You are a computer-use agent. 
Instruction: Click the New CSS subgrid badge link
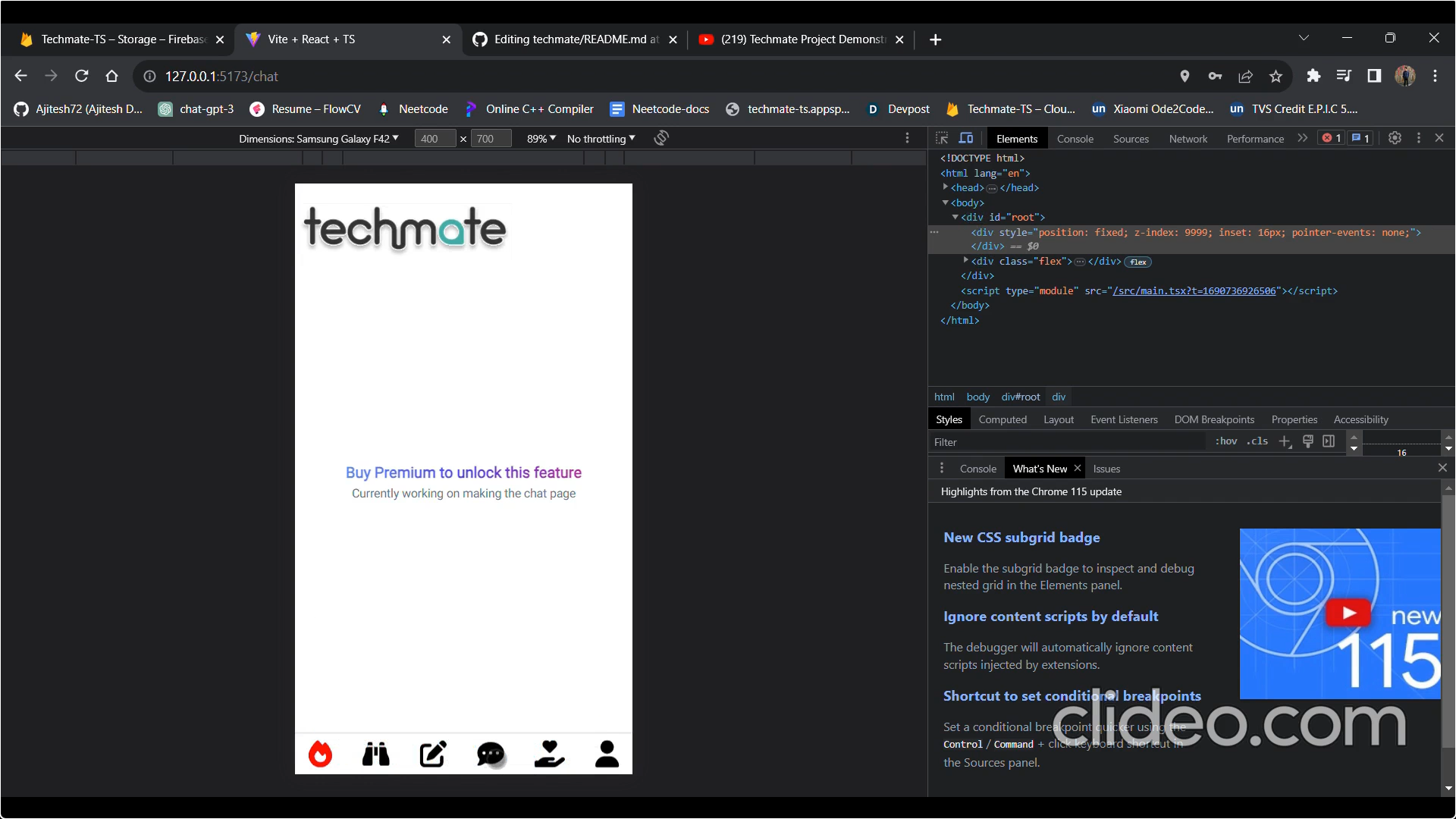click(x=1021, y=537)
